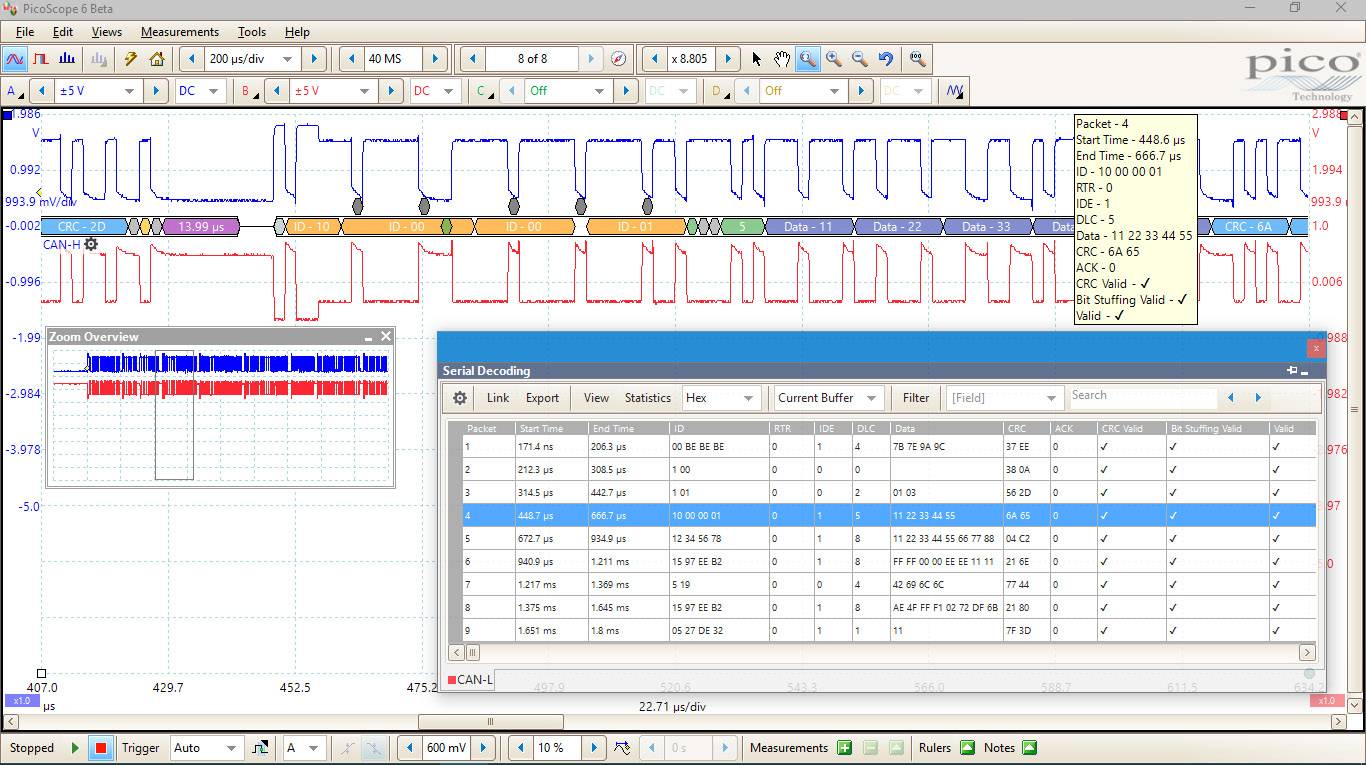The height and width of the screenshot is (765, 1366).
Task: Click the Undo zoom arrow icon
Action: (884, 59)
